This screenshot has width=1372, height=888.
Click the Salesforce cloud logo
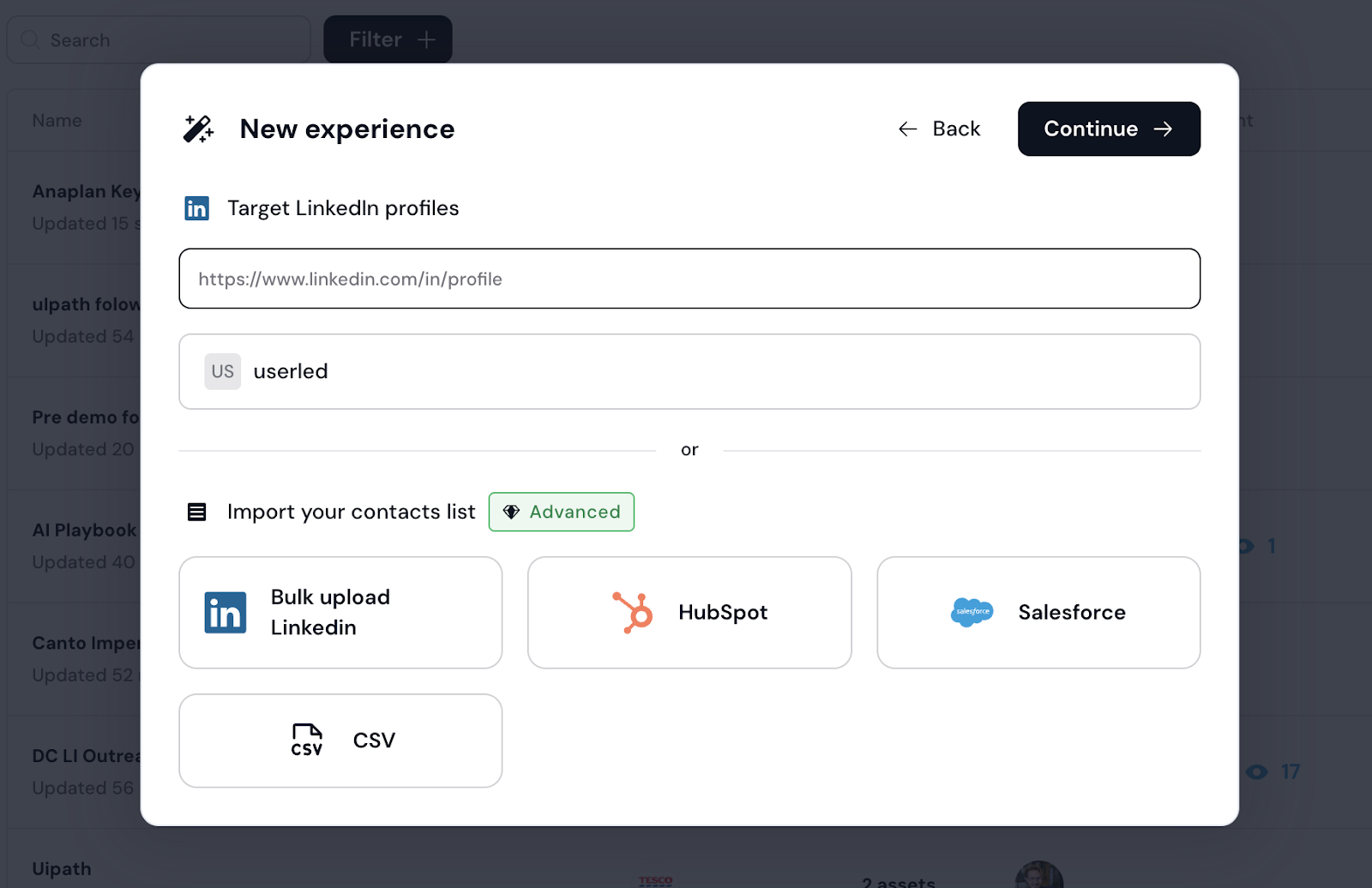972,612
